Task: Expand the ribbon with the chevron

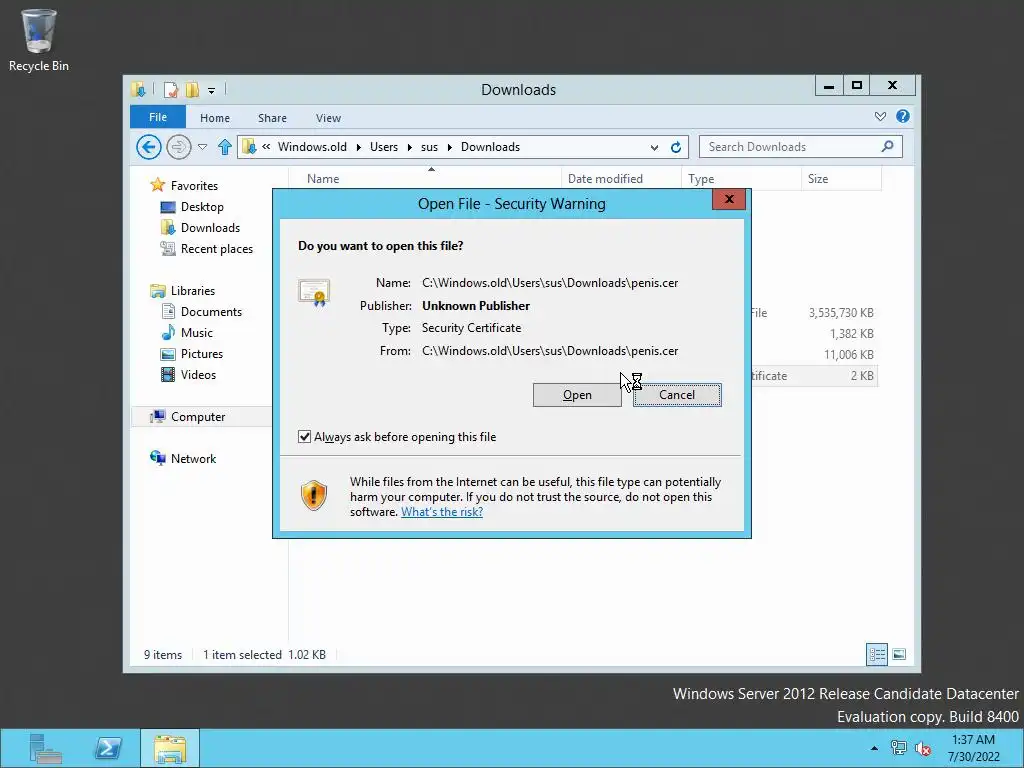Action: click(x=880, y=116)
